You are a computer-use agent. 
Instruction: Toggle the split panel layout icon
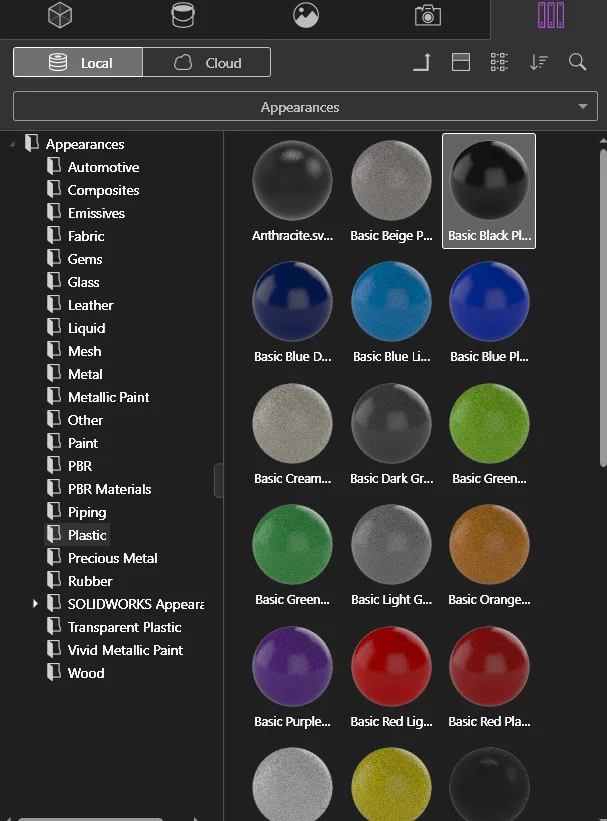pyautogui.click(x=461, y=62)
